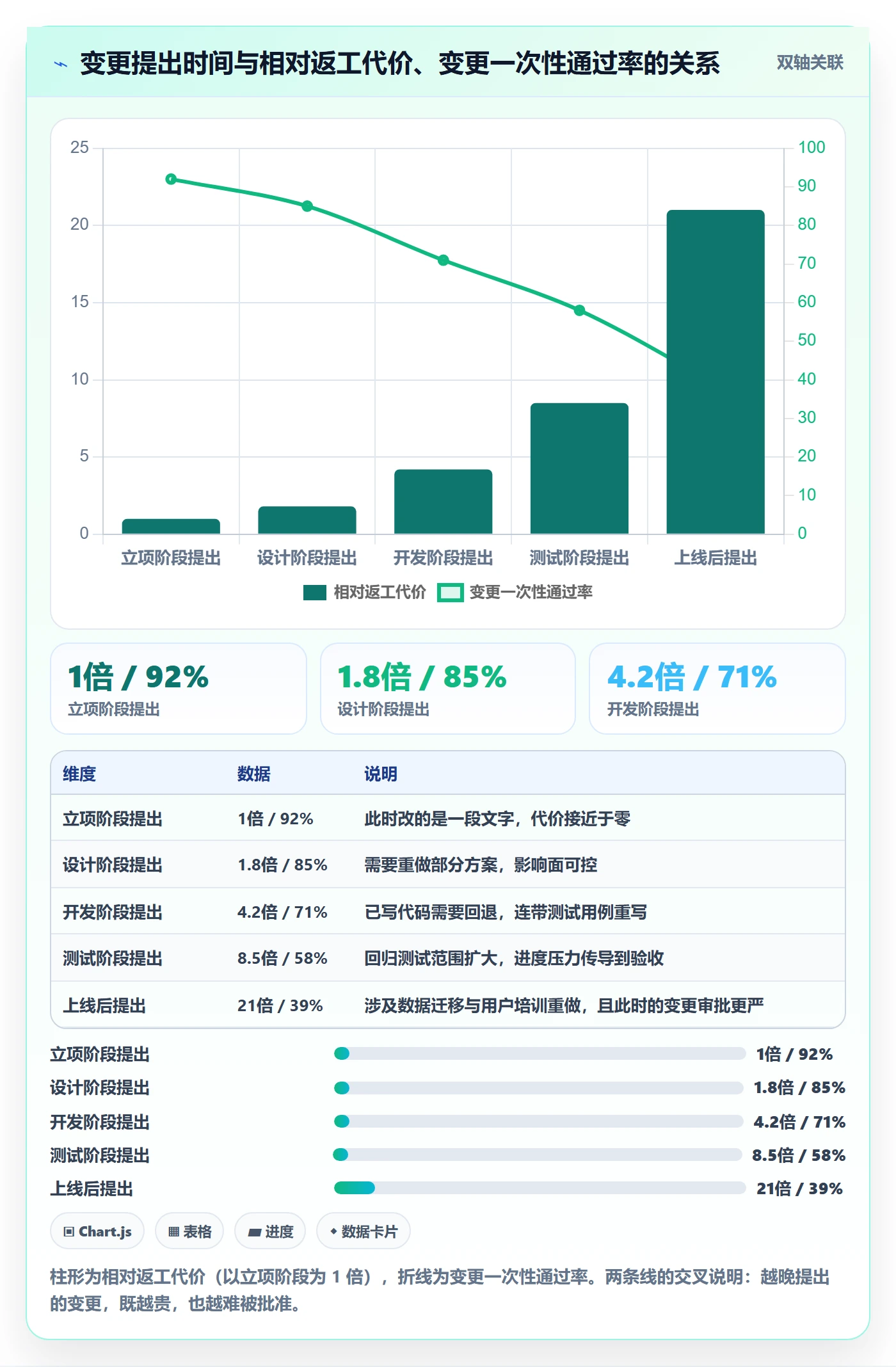Click the text 回归测试范围扩大，进度压力传导到验收
Viewport: 896px width, 1367px height.
pyautogui.click(x=514, y=958)
